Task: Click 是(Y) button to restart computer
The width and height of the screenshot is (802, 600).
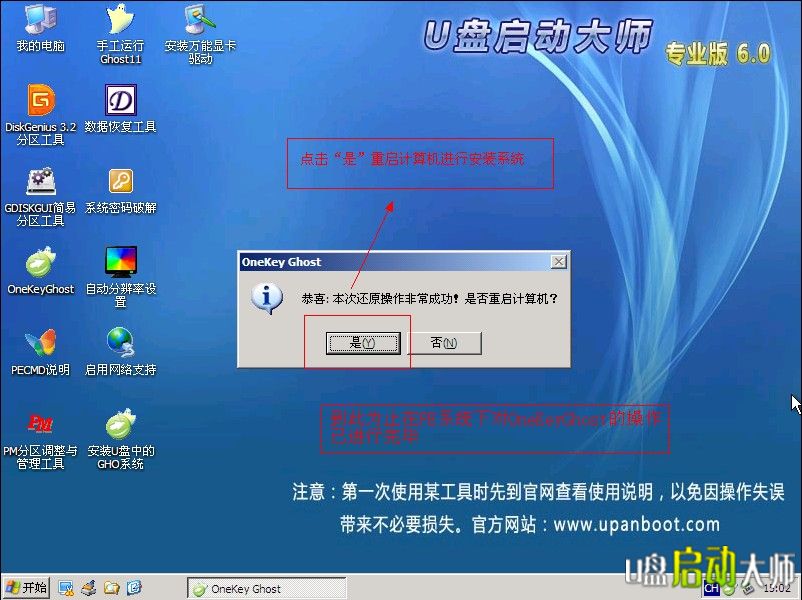Action: [363, 343]
